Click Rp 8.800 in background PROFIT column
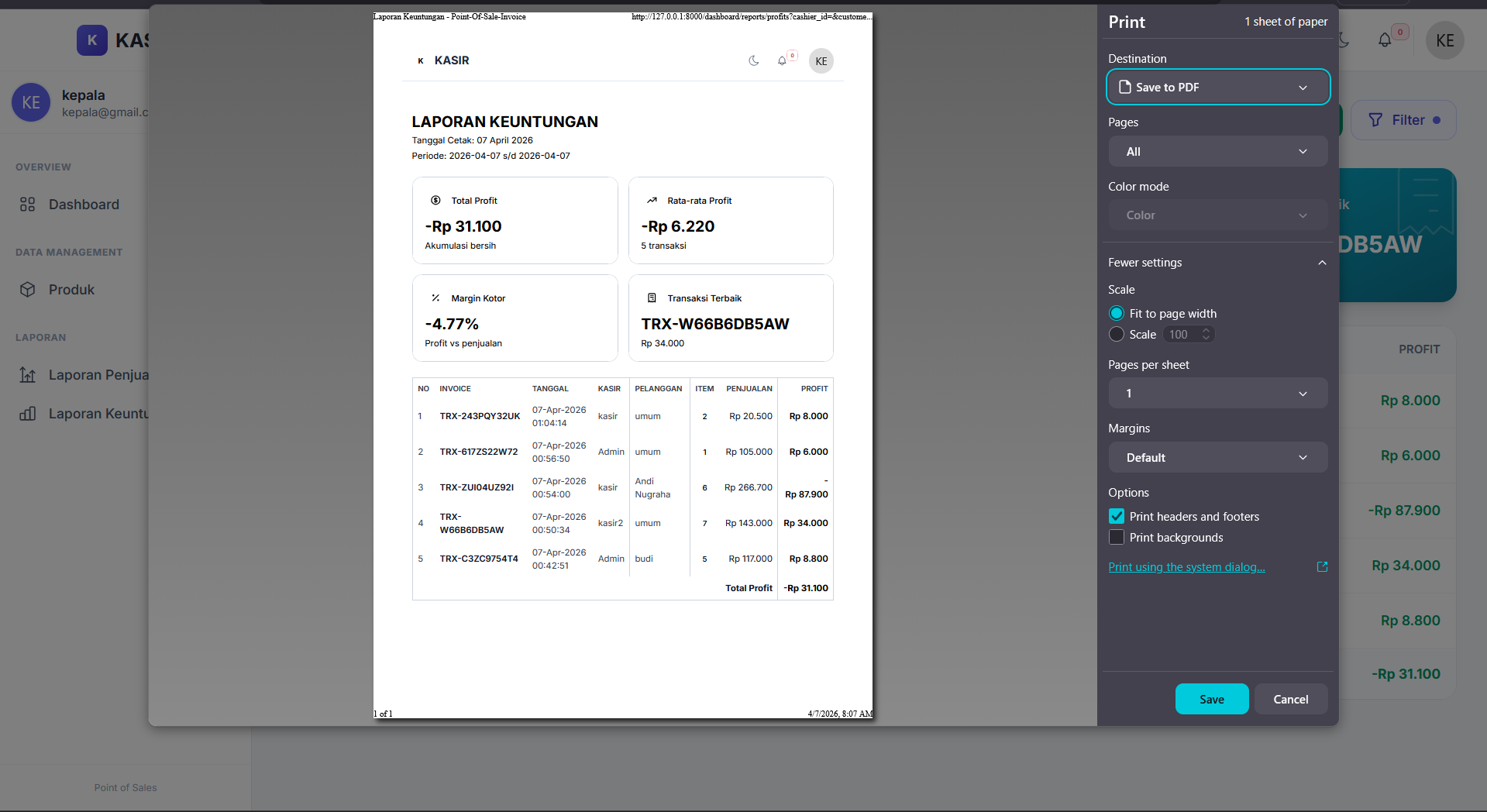Image resolution: width=1487 pixels, height=812 pixels. coord(1410,621)
